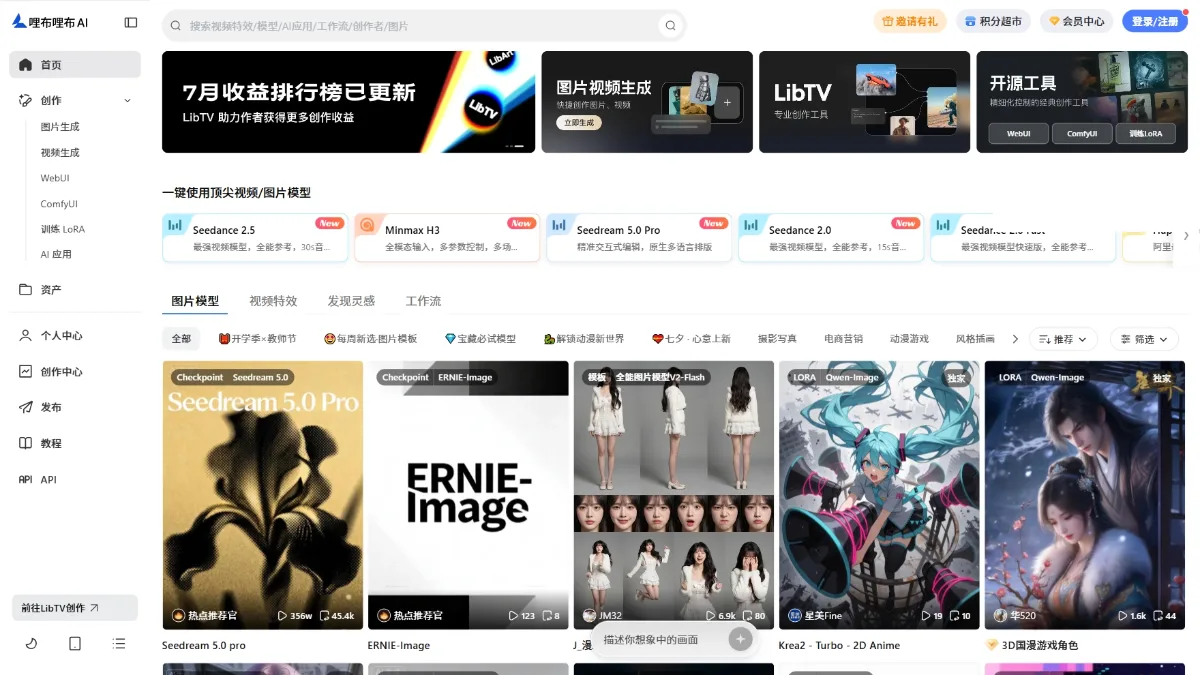Image resolution: width=1200 pixels, height=675 pixels.
Task: Toggle dark mode with the moon icon
Action: tap(31, 643)
